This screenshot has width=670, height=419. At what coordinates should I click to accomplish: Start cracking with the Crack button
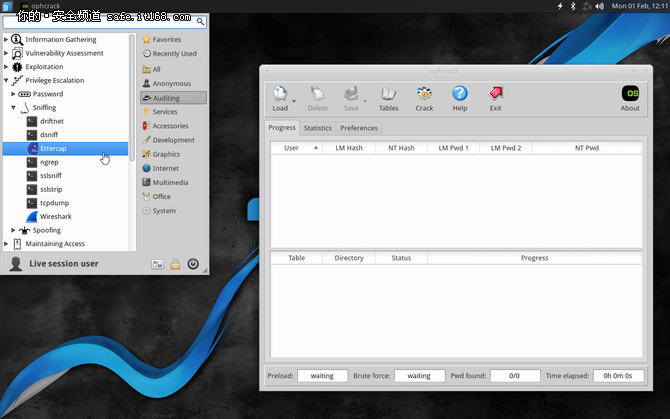(424, 94)
